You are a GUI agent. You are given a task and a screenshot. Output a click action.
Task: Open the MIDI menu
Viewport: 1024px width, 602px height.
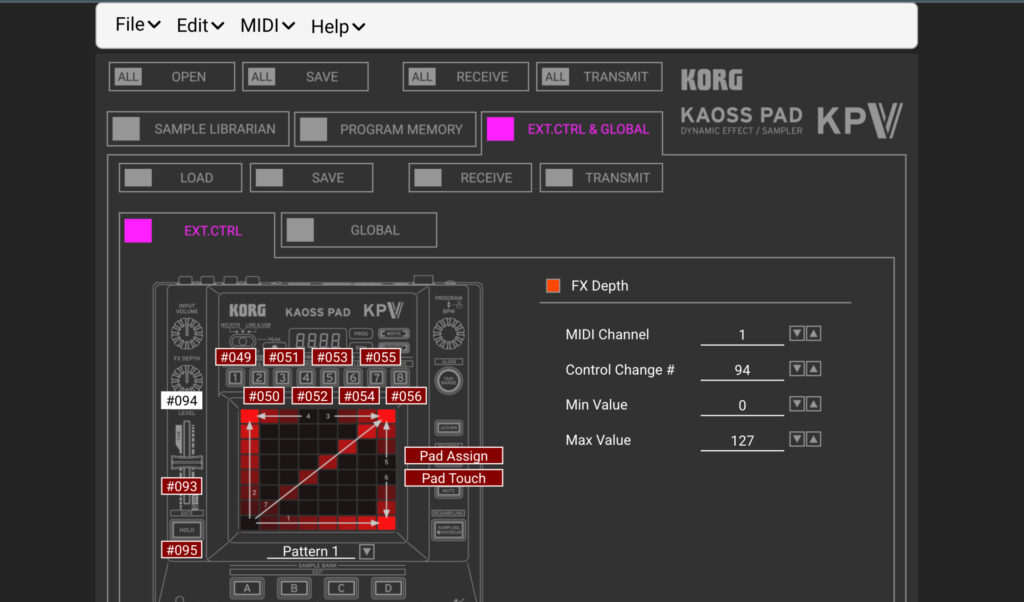pyautogui.click(x=266, y=26)
